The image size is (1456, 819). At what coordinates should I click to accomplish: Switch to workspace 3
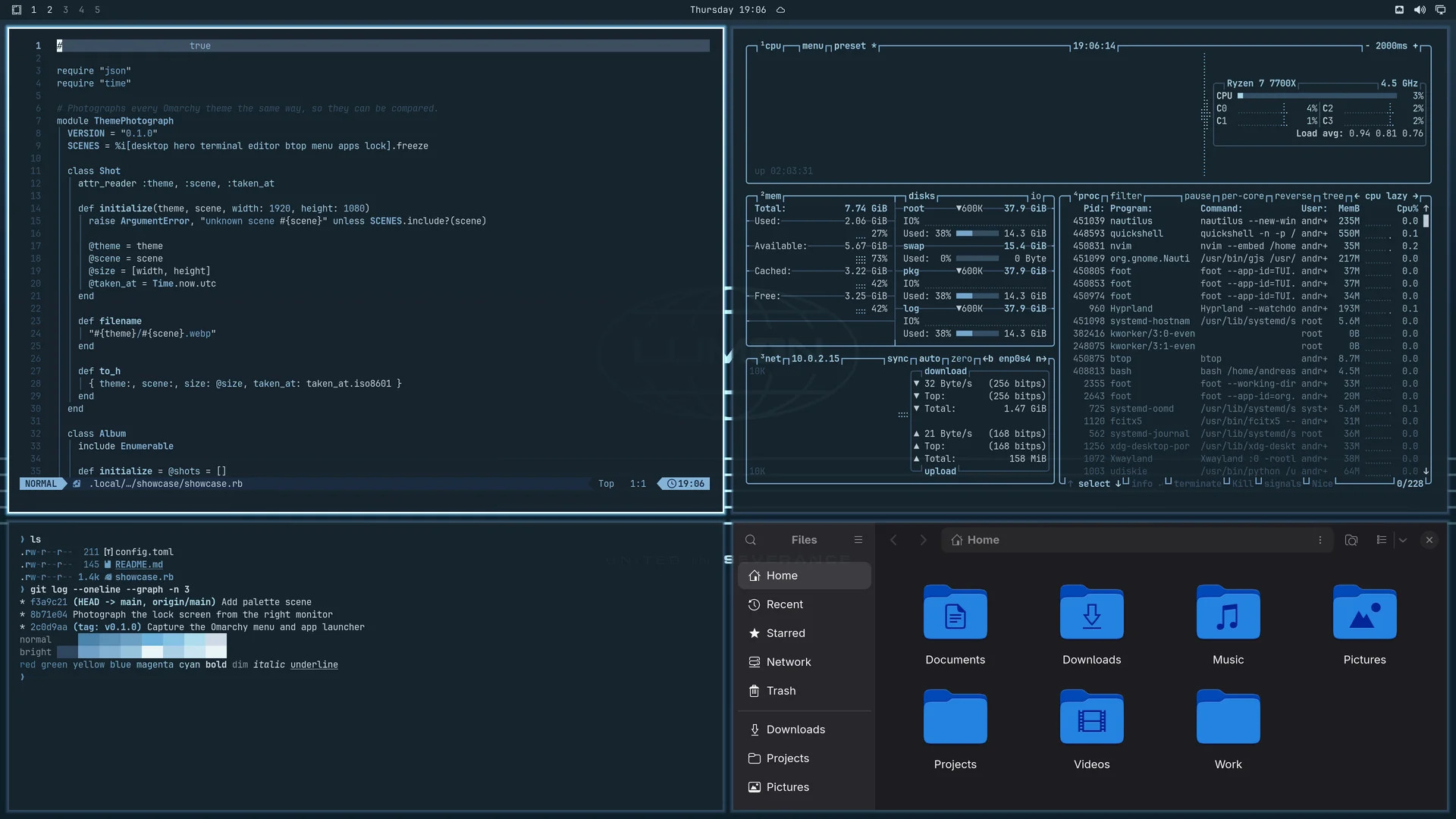(x=65, y=10)
